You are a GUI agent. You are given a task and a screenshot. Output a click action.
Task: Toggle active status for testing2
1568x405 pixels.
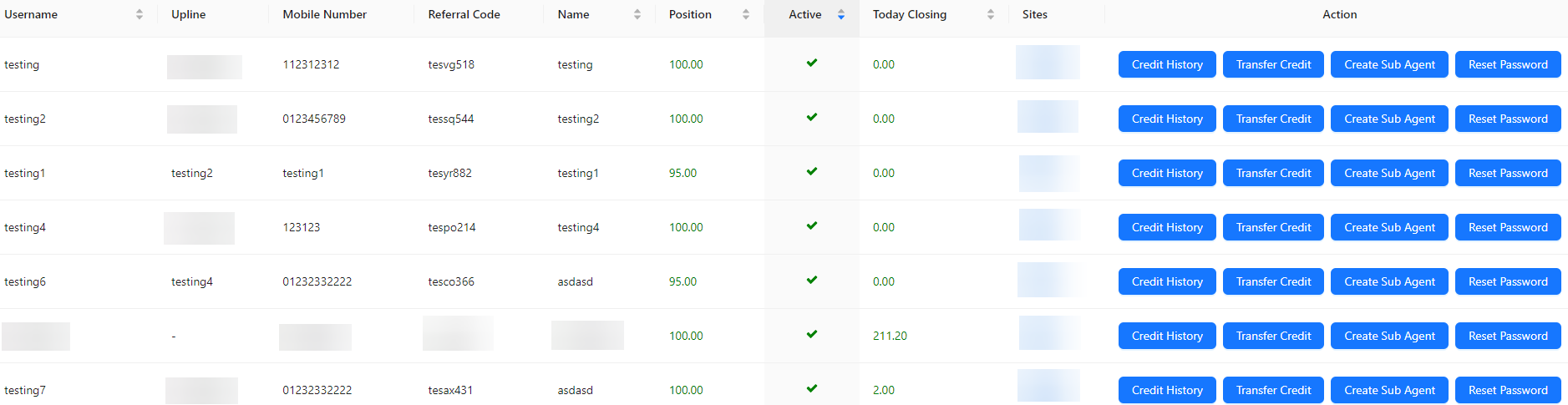point(812,118)
